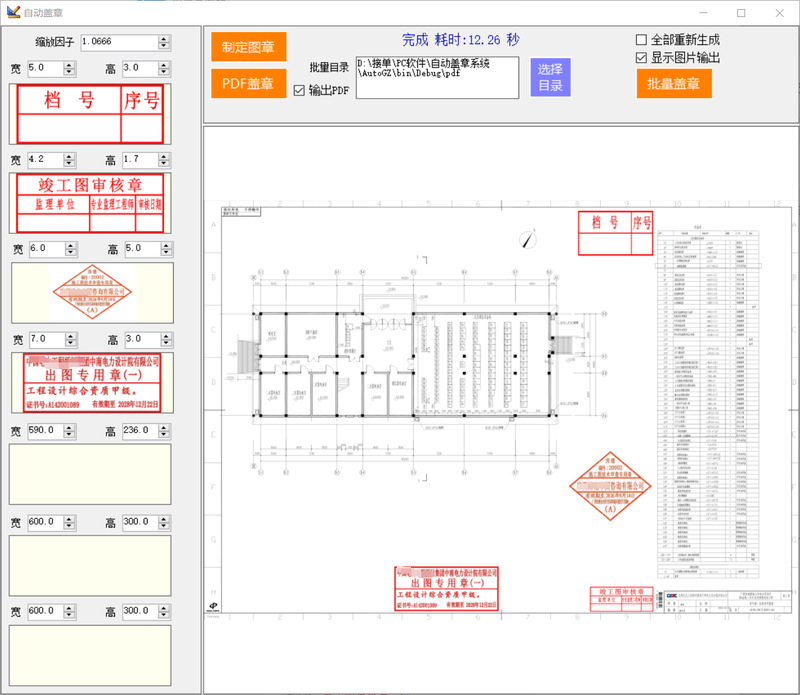Select the 出图专用章 stamp thumbnail
This screenshot has height=695, width=800.
coord(92,383)
